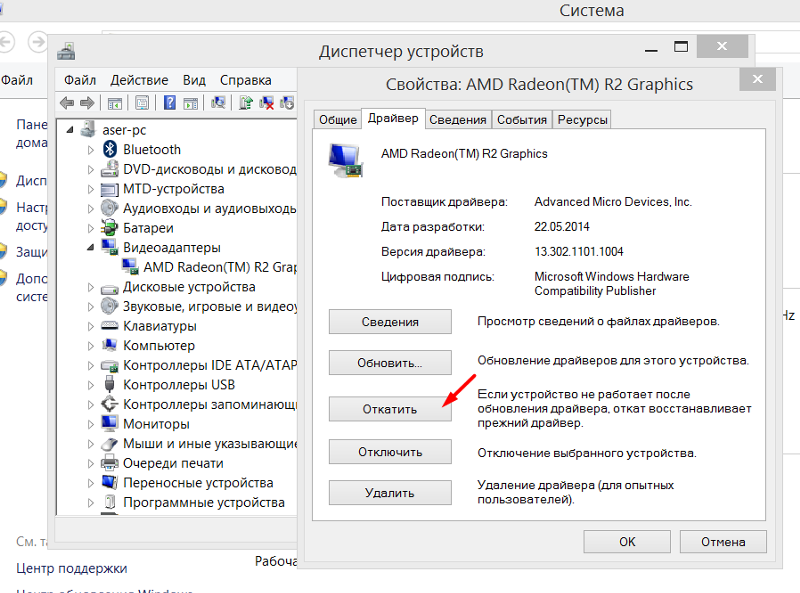The width and height of the screenshot is (800, 593).
Task: Select the Мониторы monitor icon
Action: (x=110, y=424)
